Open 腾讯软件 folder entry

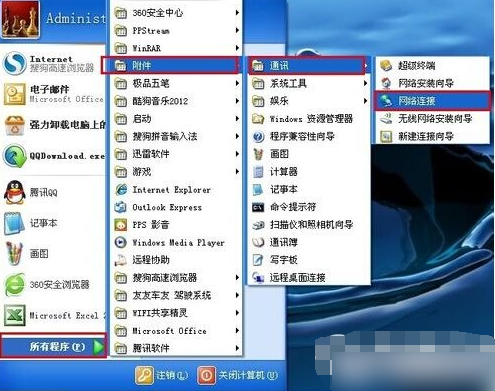[x=176, y=348]
